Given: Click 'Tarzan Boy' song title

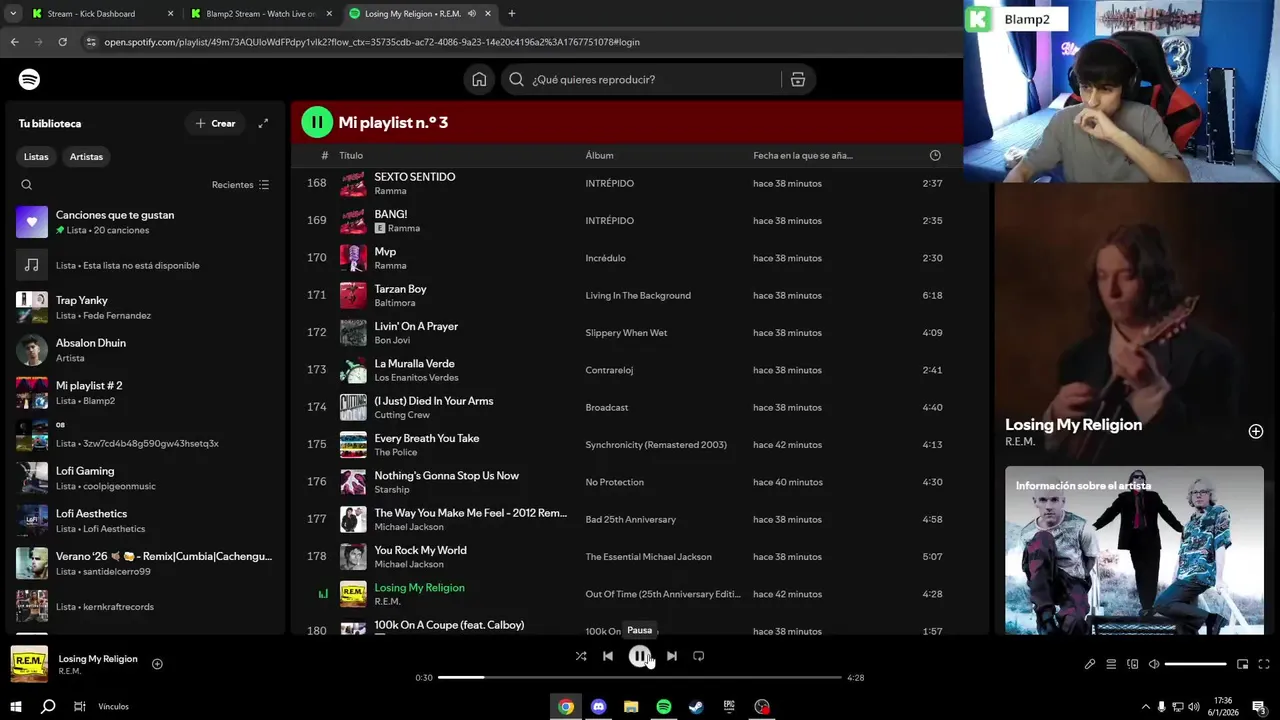Looking at the screenshot, I should point(400,289).
